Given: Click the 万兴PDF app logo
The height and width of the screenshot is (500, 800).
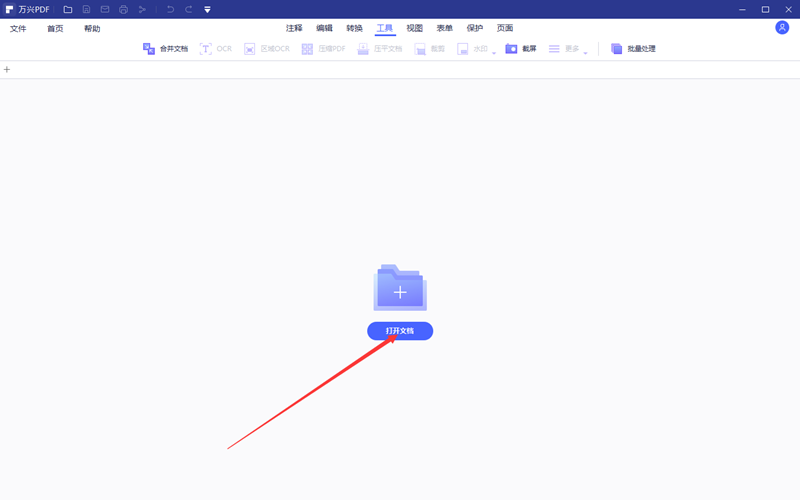Looking at the screenshot, I should click(9, 9).
